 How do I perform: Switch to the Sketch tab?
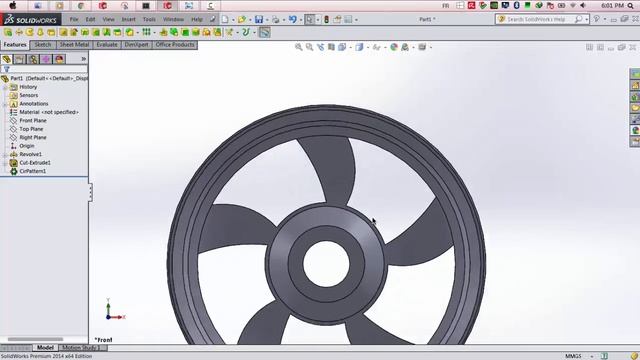(x=43, y=45)
